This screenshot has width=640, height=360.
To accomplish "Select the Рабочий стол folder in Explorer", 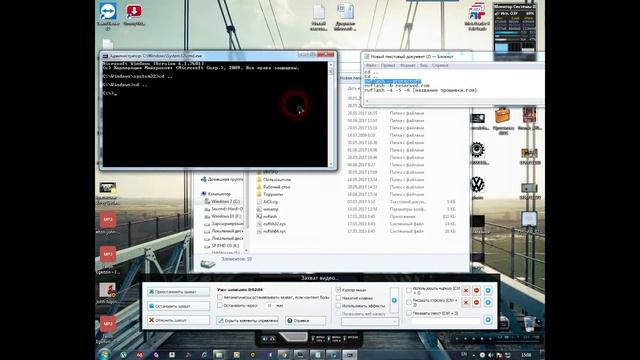I will pos(276,187).
